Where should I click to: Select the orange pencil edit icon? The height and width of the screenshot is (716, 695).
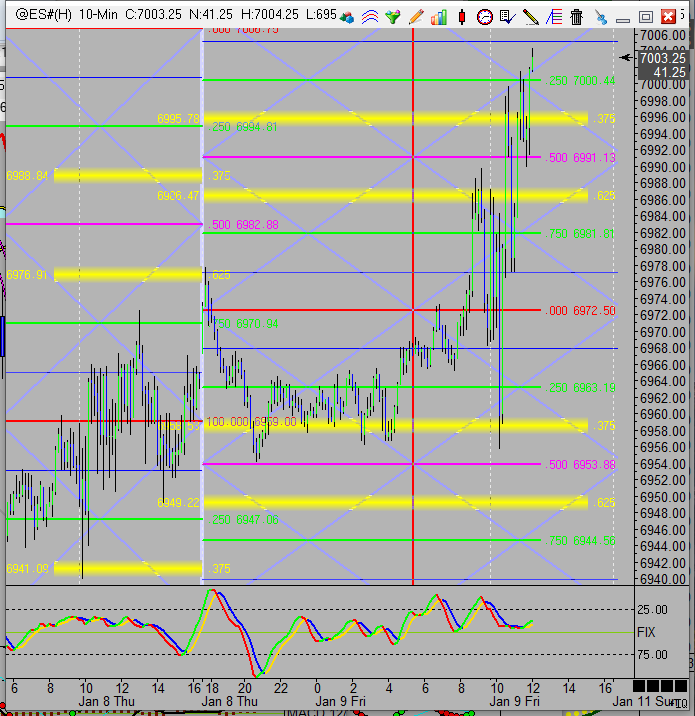pos(415,17)
